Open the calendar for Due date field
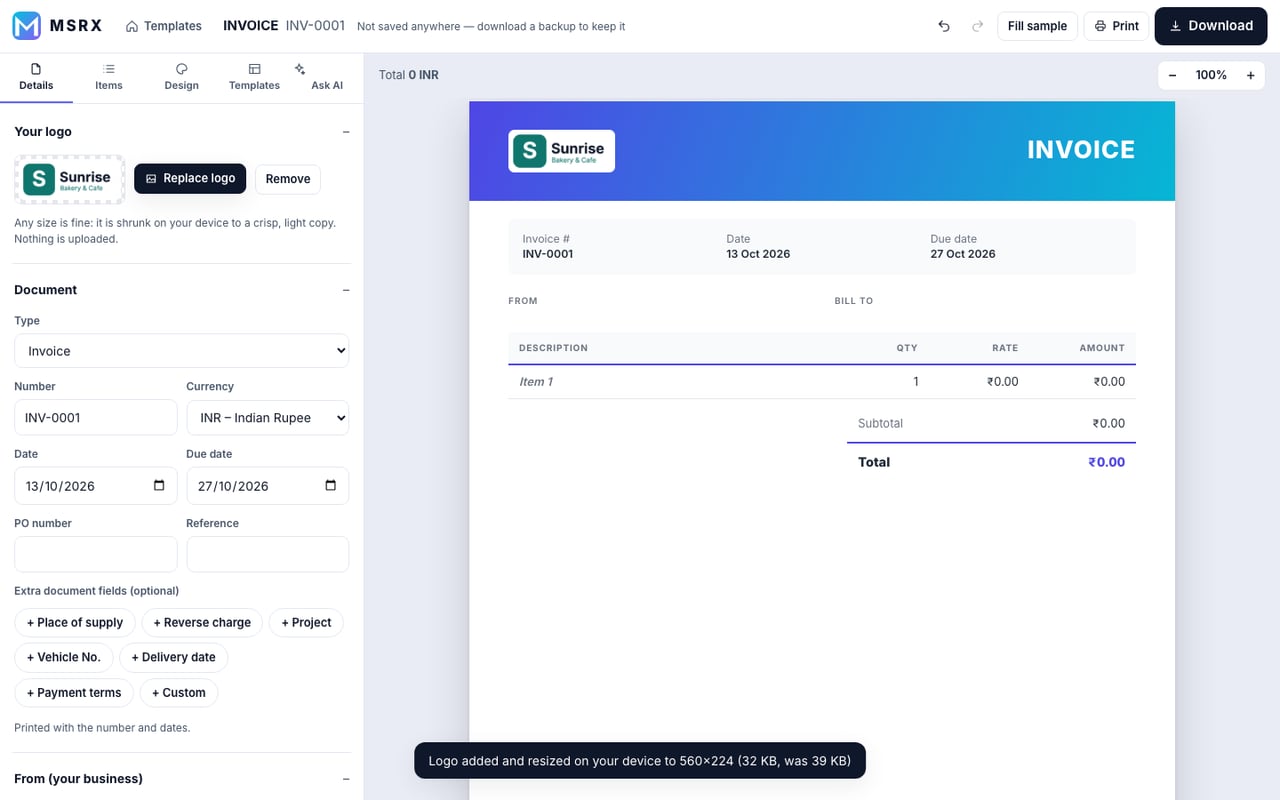The width and height of the screenshot is (1280, 800). pyautogui.click(x=331, y=486)
